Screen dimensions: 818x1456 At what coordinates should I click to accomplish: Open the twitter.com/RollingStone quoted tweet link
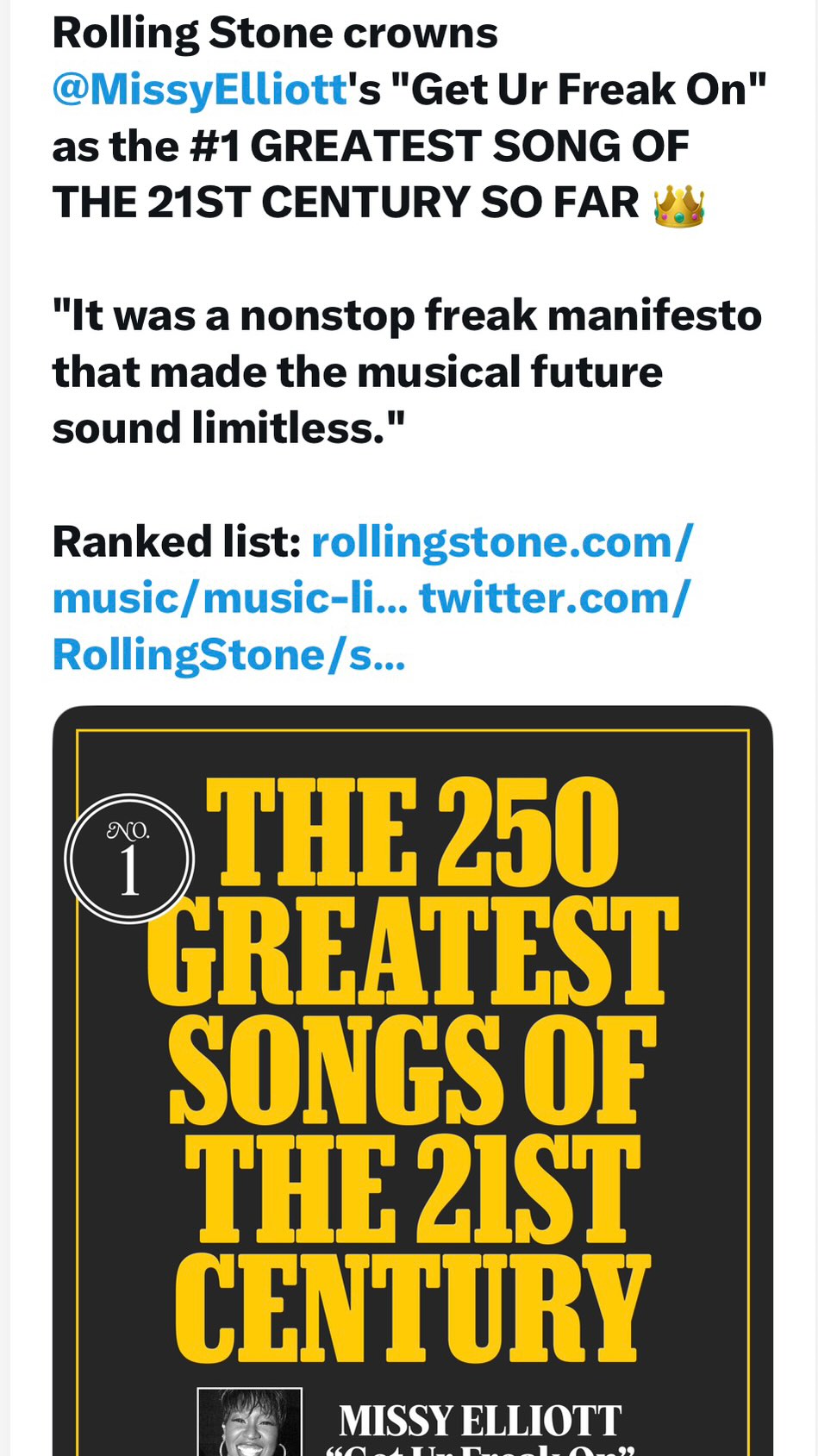click(x=554, y=599)
